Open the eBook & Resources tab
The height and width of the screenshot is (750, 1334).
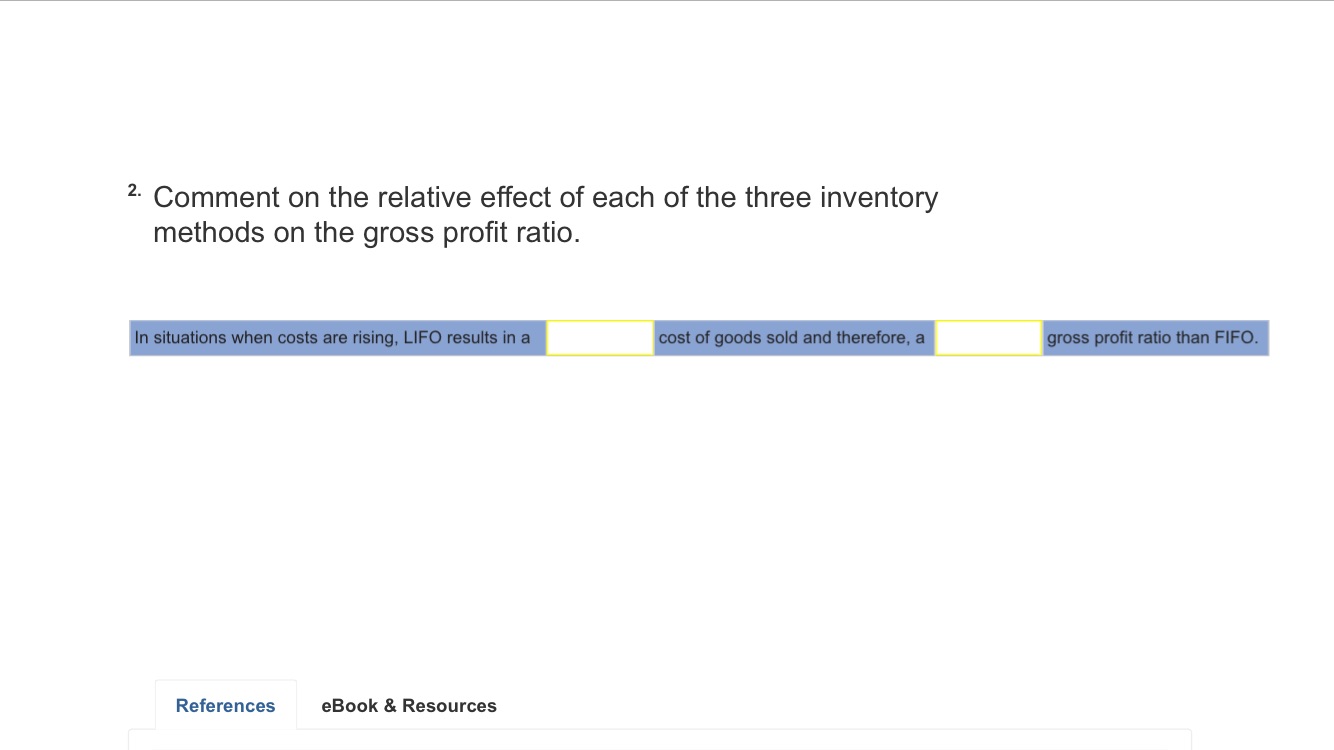click(x=408, y=705)
